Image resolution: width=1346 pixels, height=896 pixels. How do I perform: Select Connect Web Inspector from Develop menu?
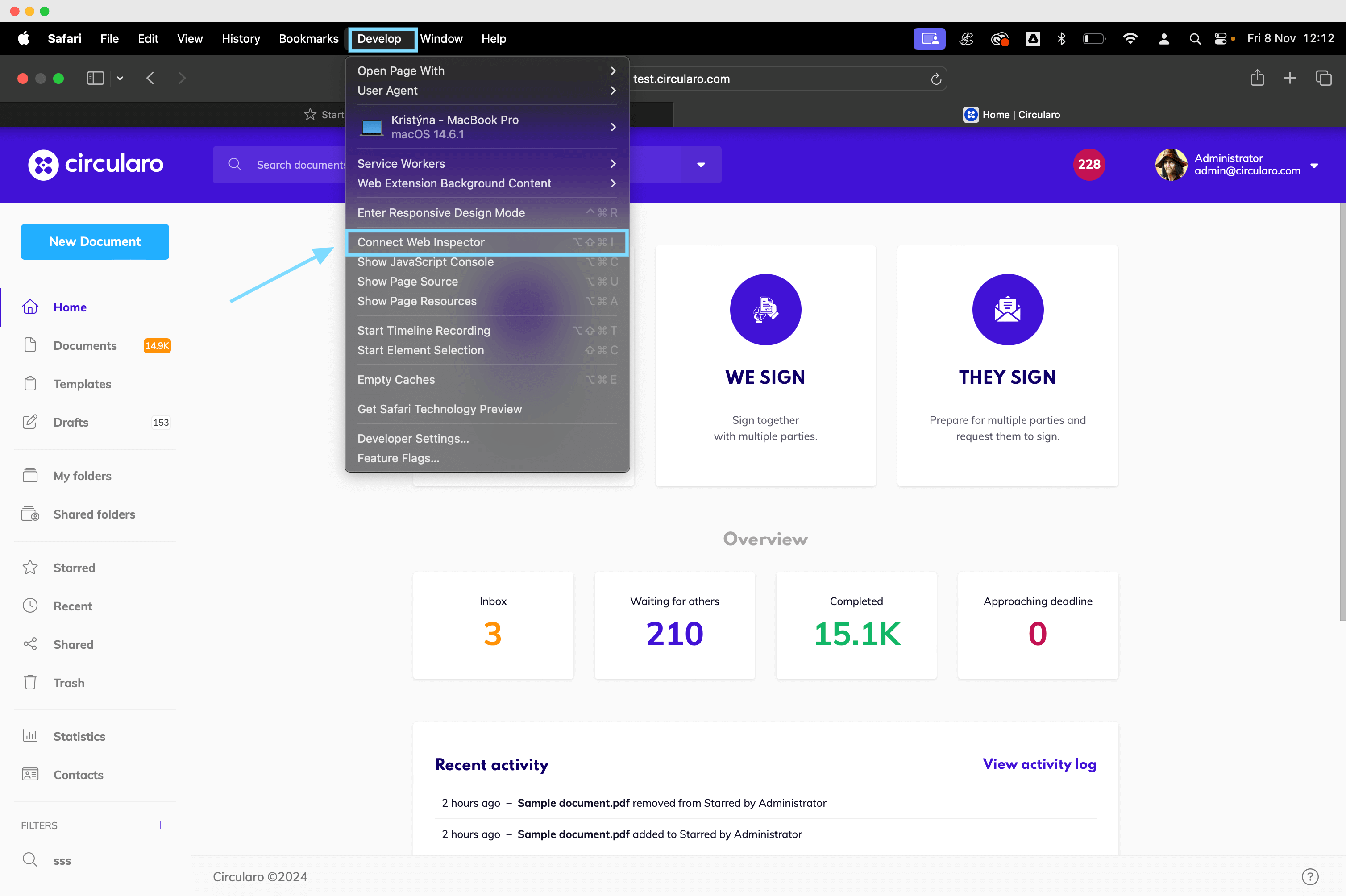421,242
